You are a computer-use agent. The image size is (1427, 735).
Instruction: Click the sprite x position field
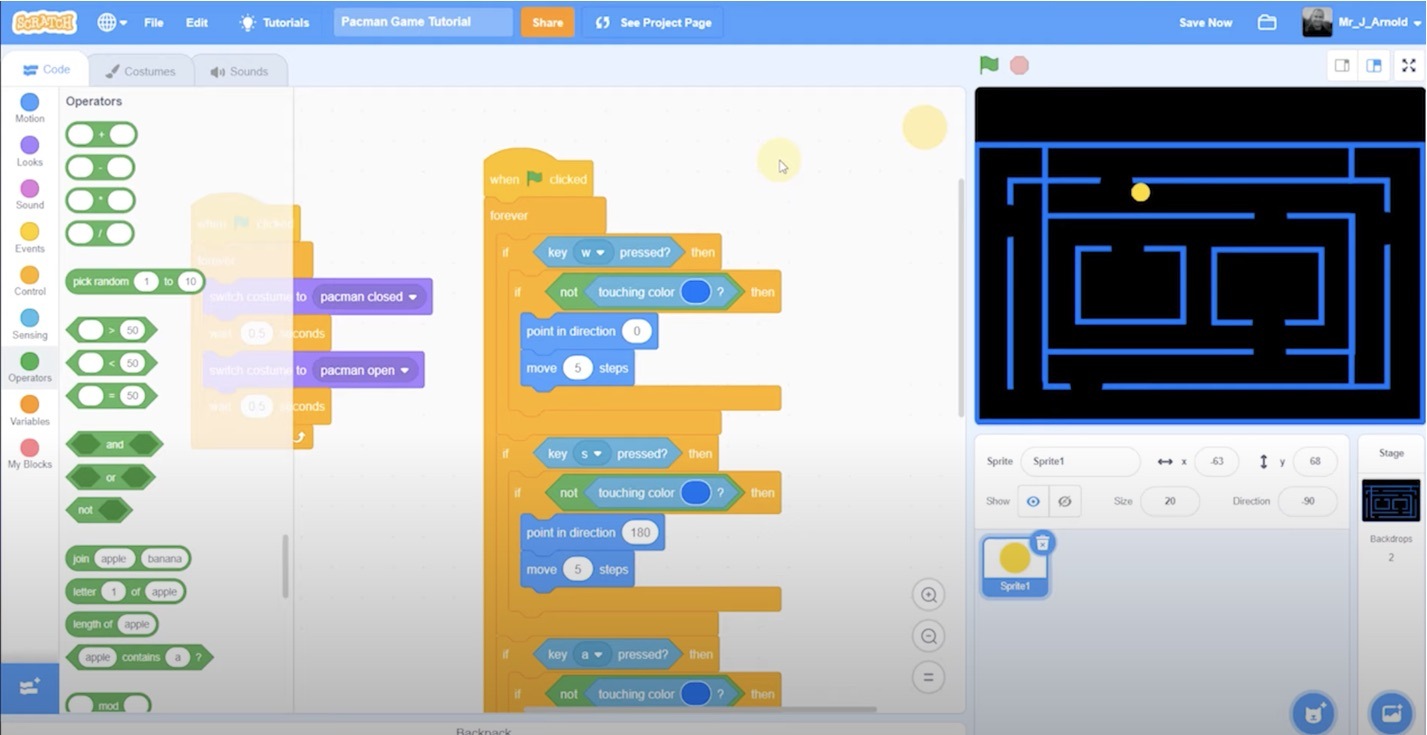[x=1216, y=462]
